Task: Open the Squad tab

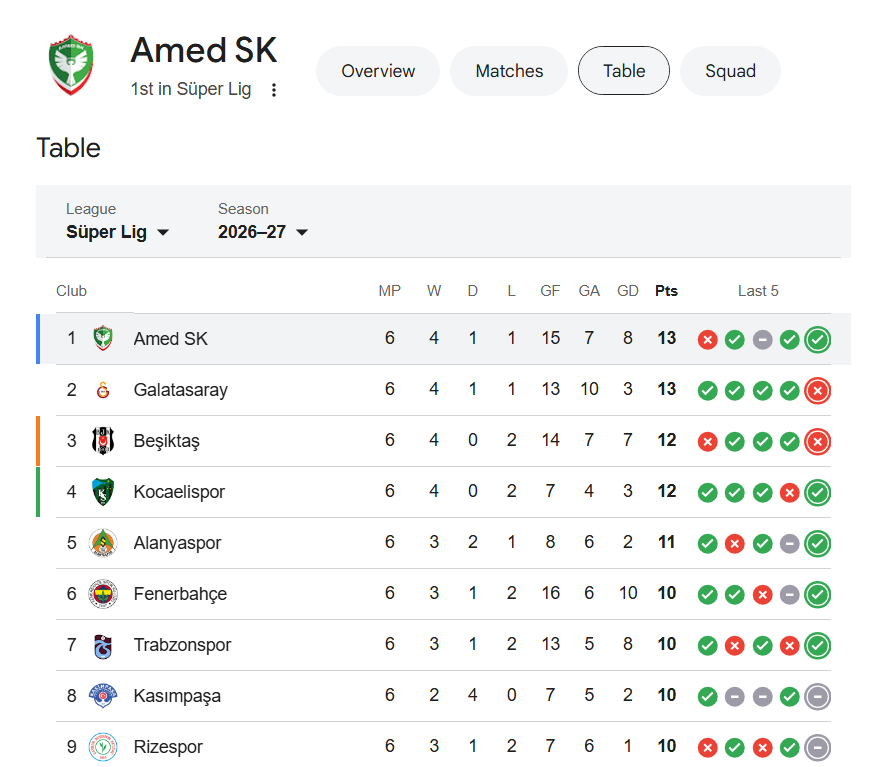Action: [730, 71]
